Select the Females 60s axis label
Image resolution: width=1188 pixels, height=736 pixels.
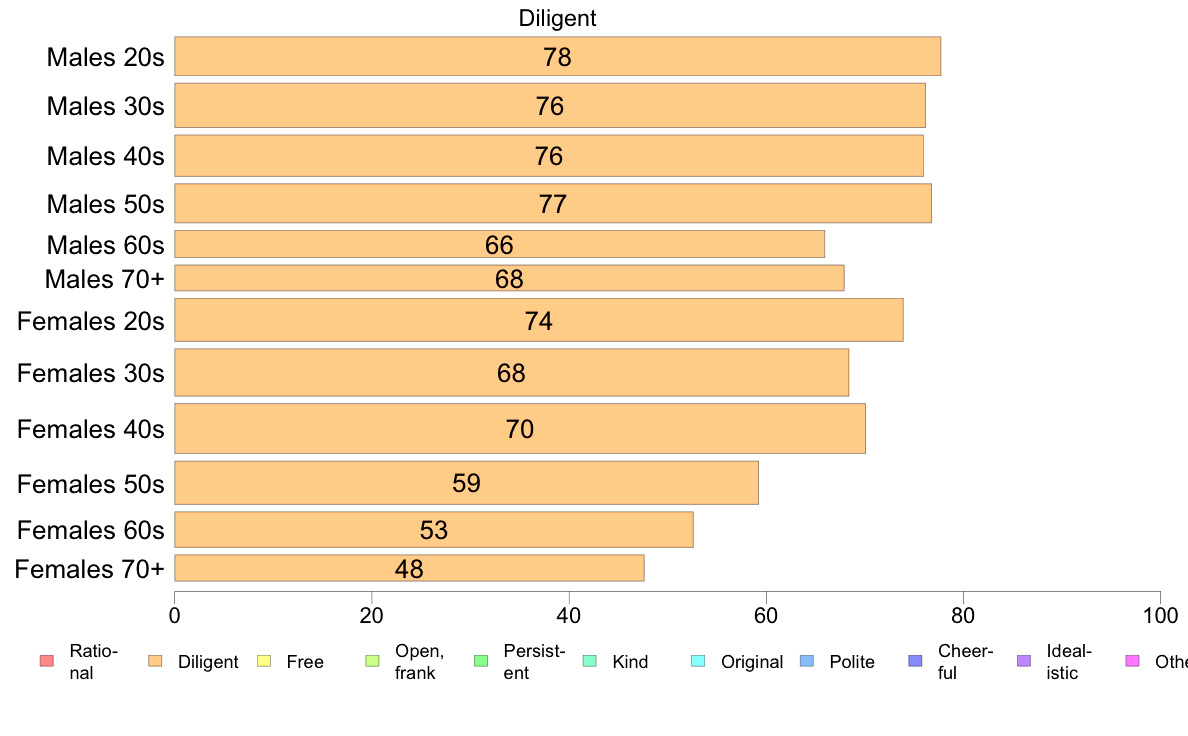(x=90, y=530)
